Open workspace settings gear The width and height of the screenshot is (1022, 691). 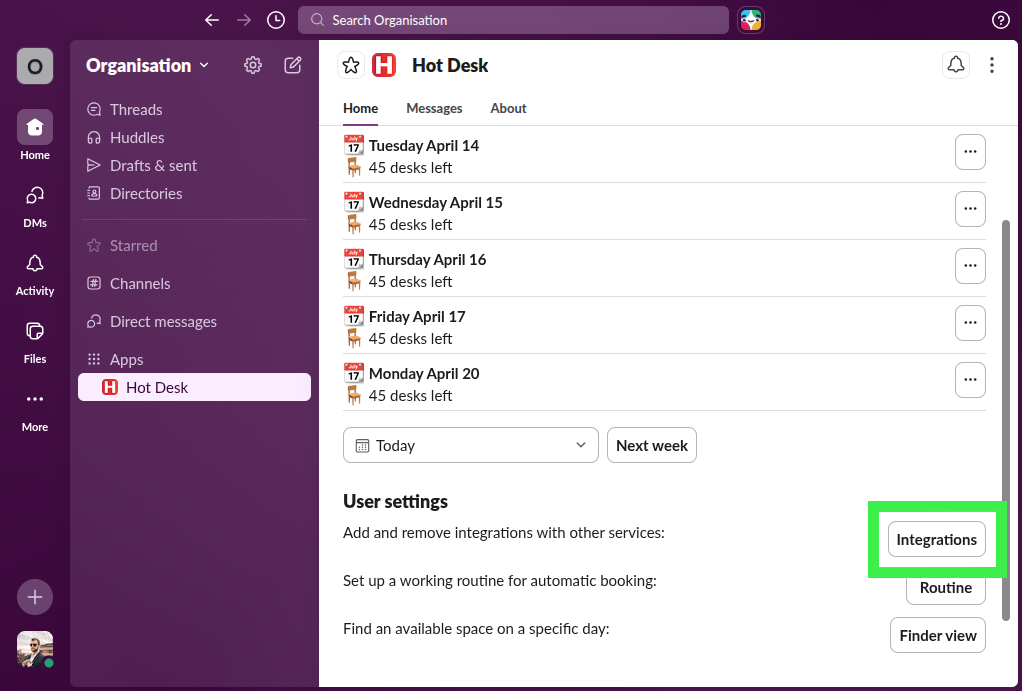tap(252, 64)
